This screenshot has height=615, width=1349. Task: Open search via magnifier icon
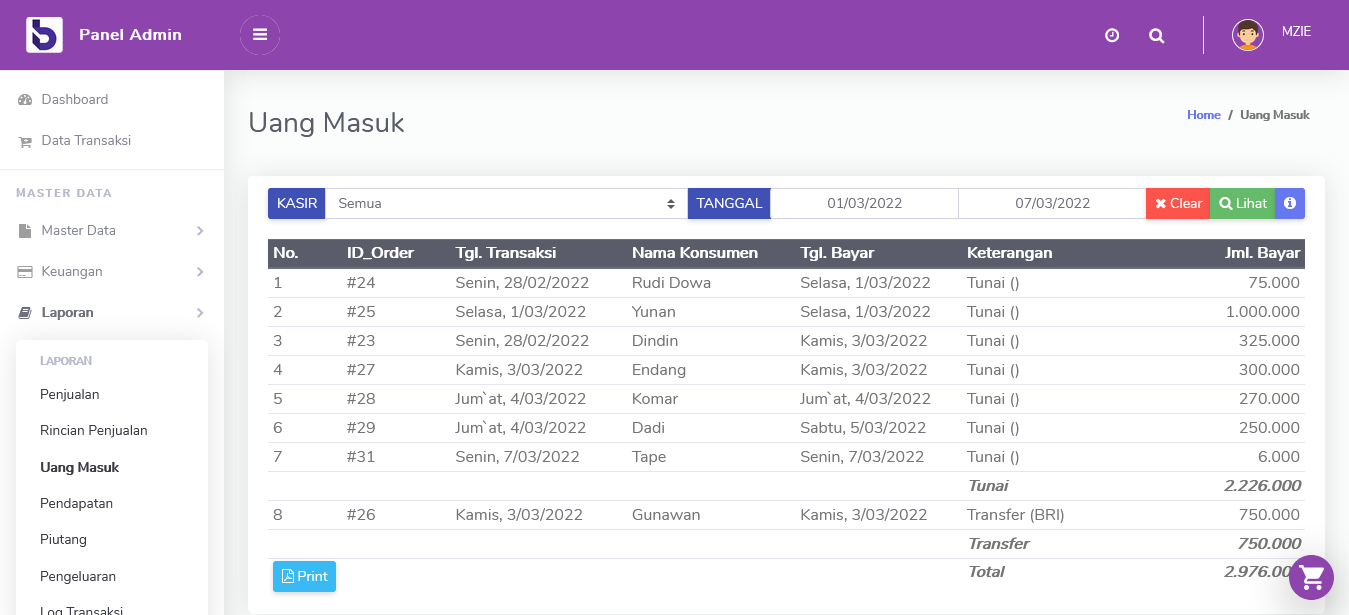[1157, 35]
